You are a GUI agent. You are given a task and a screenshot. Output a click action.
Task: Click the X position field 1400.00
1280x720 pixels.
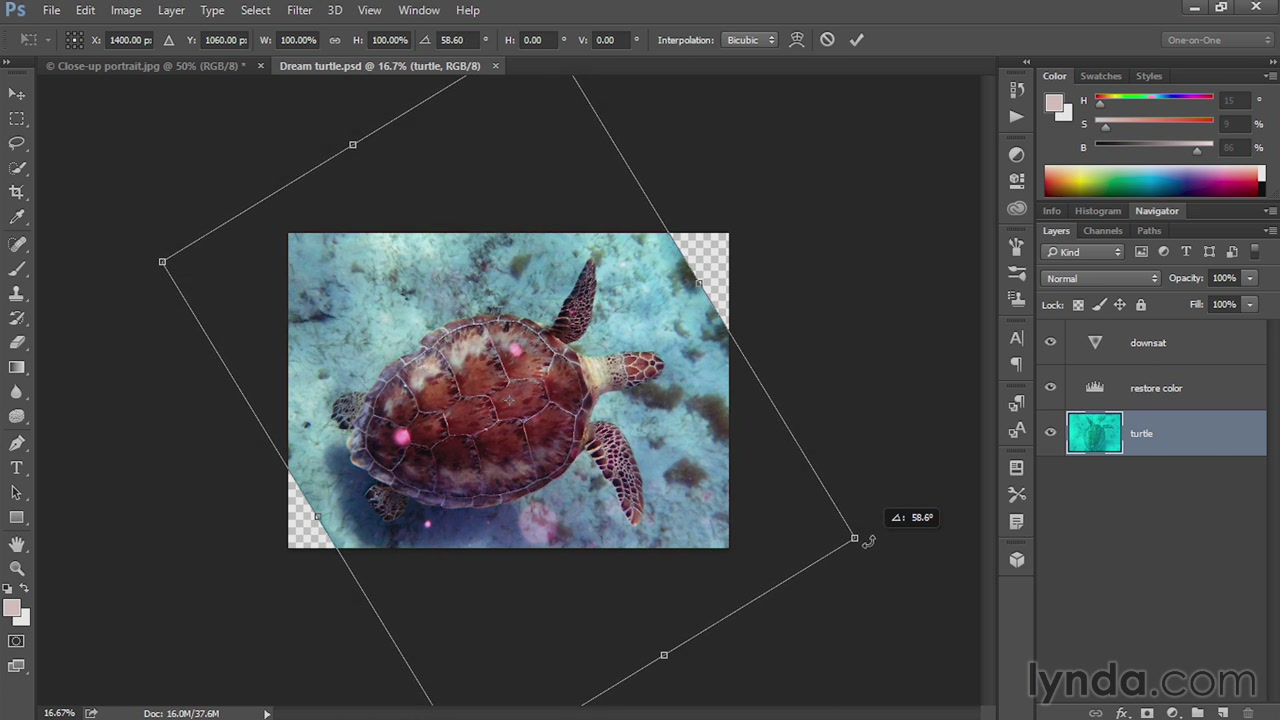(x=129, y=40)
